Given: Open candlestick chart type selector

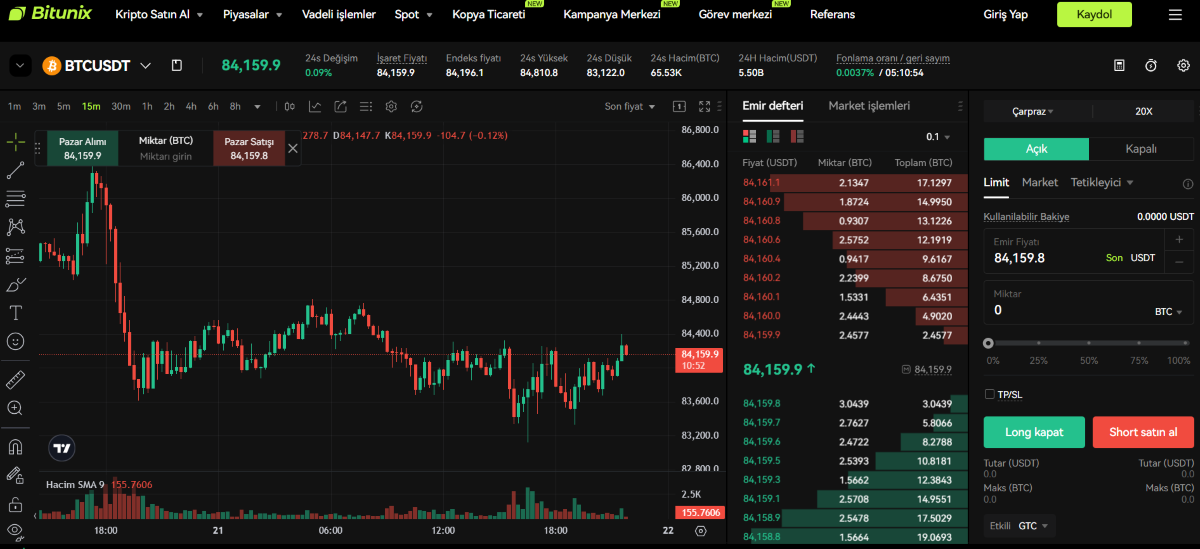Looking at the screenshot, I should tap(289, 106).
